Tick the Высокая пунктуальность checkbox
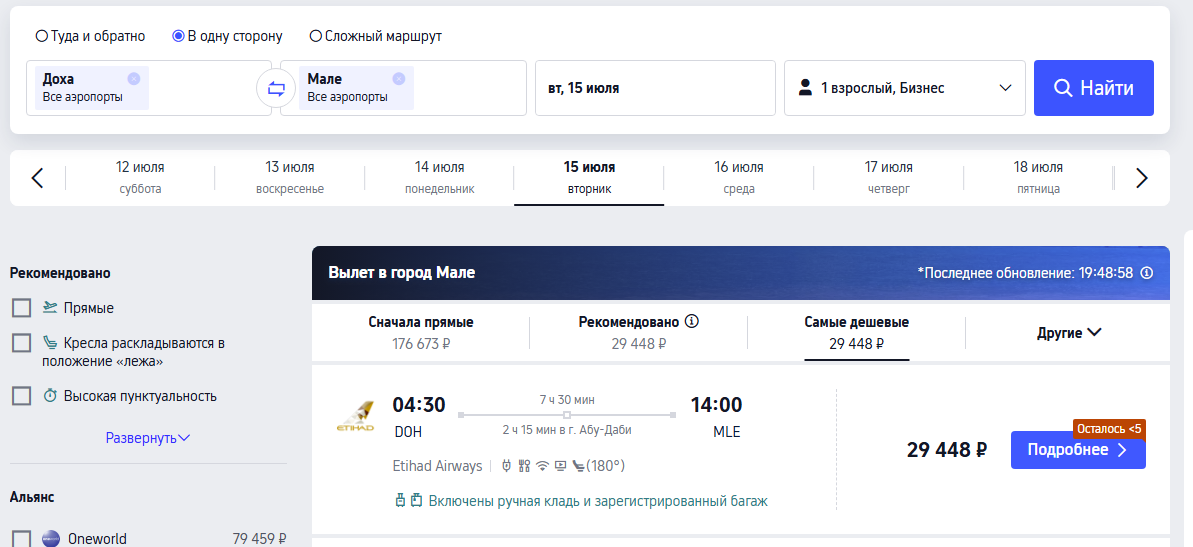This screenshot has width=1193, height=547. click(x=21, y=396)
